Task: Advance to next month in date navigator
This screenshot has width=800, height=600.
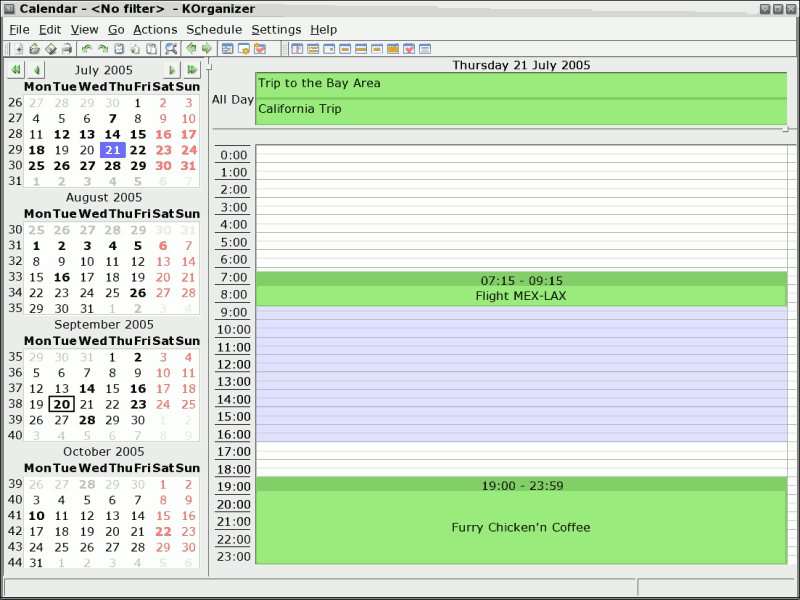Action: point(171,70)
